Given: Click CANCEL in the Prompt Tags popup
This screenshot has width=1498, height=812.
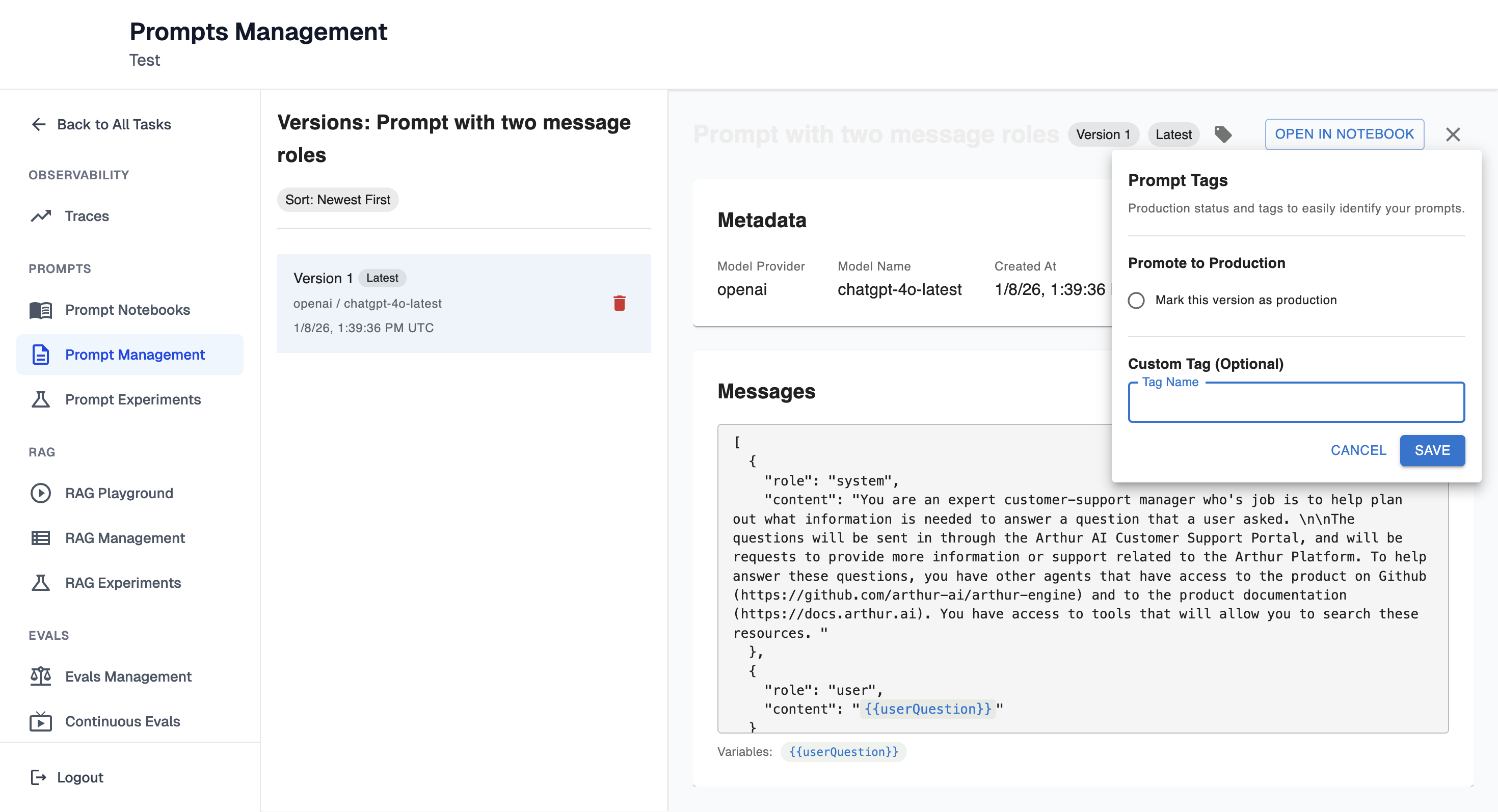Looking at the screenshot, I should pyautogui.click(x=1358, y=450).
